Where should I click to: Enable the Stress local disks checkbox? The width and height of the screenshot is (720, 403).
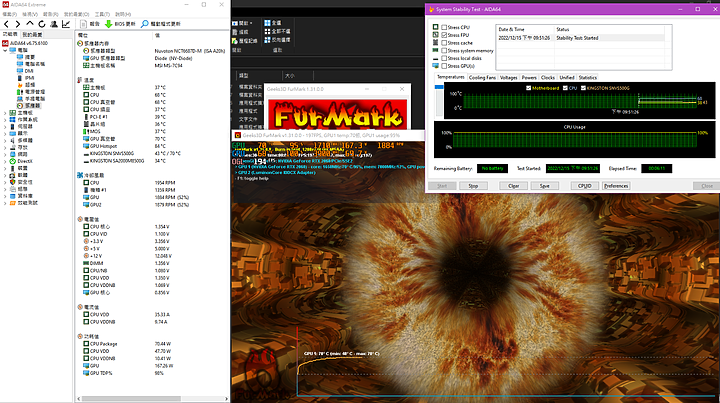pos(444,58)
